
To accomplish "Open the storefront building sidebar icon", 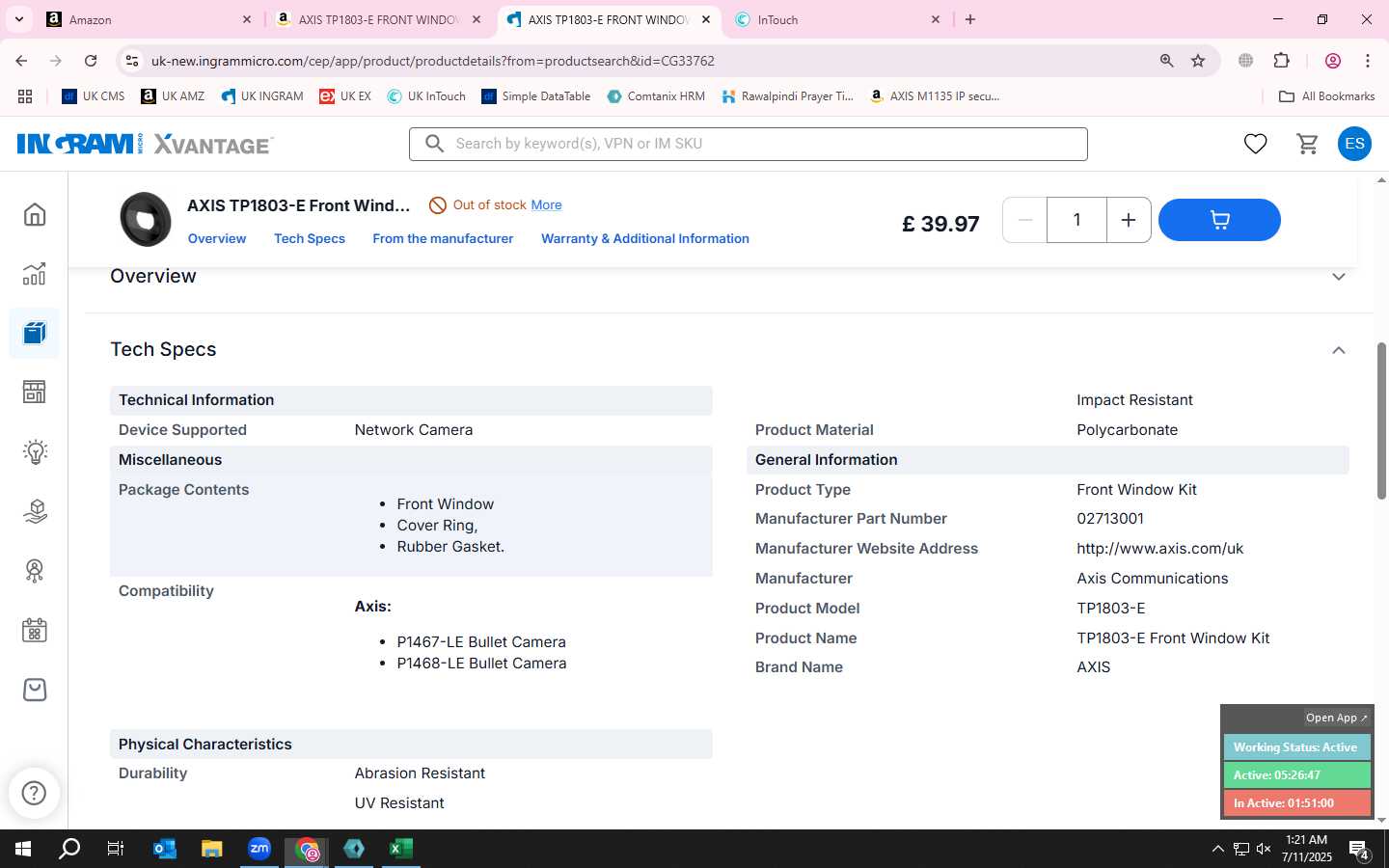I will 35,393.
